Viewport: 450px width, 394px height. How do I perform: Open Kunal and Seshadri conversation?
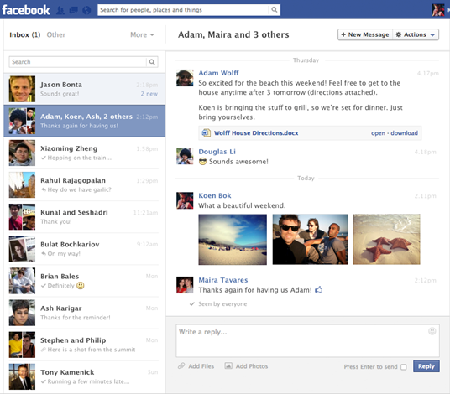84,217
